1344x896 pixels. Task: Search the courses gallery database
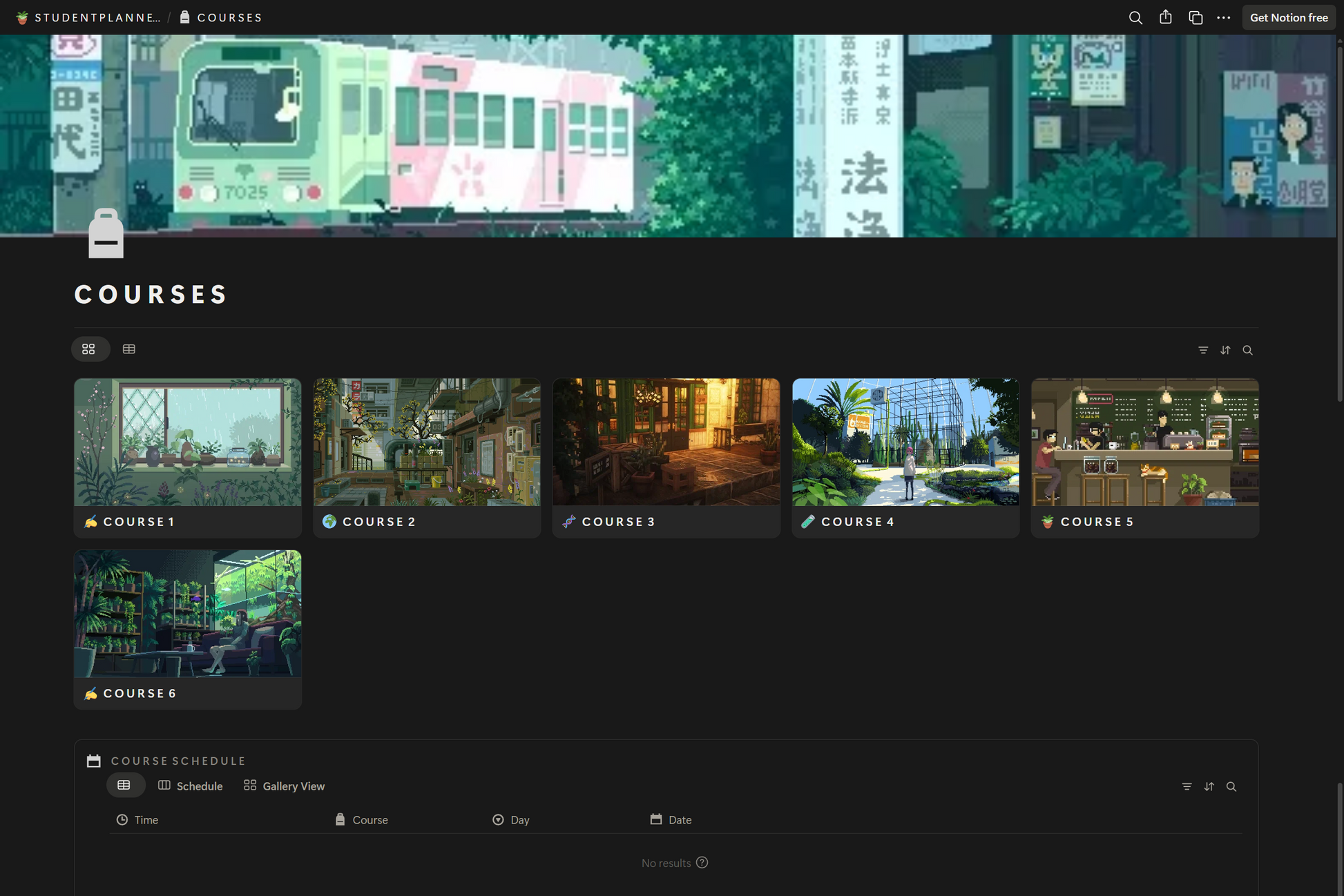click(1247, 350)
